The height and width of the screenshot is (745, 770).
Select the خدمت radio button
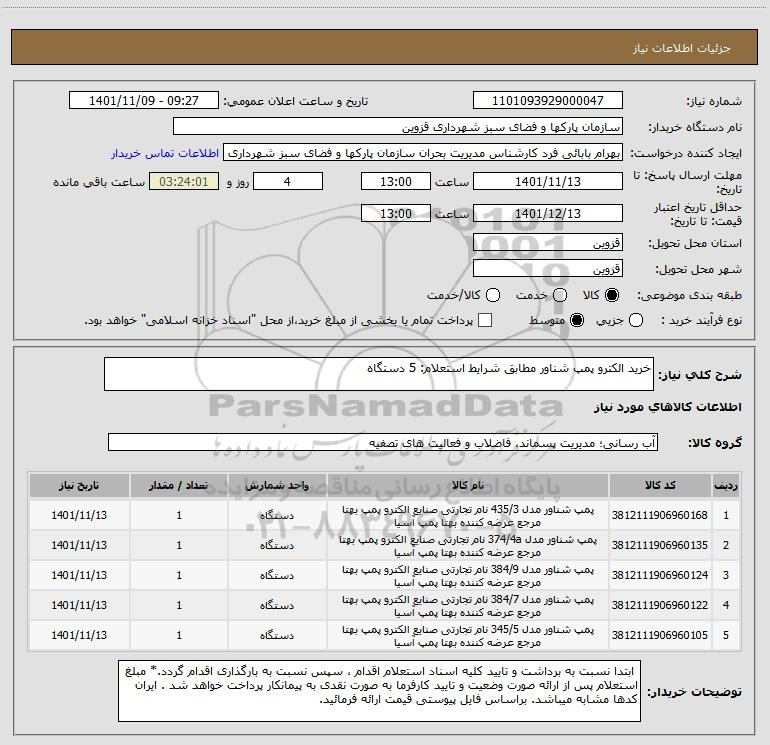pos(560,295)
